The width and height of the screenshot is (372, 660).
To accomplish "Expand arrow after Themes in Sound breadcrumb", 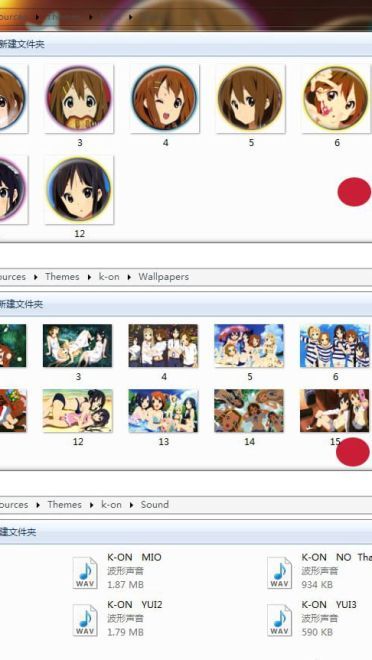I will (x=92, y=505).
